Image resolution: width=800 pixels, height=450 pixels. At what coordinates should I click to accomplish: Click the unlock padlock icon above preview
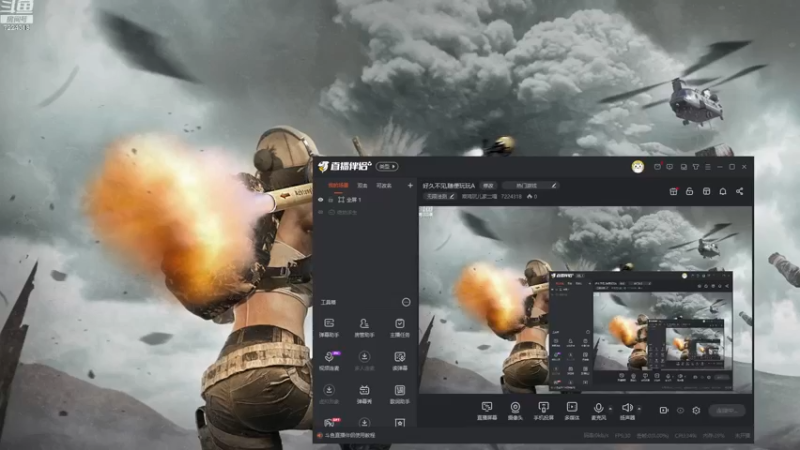pos(689,191)
